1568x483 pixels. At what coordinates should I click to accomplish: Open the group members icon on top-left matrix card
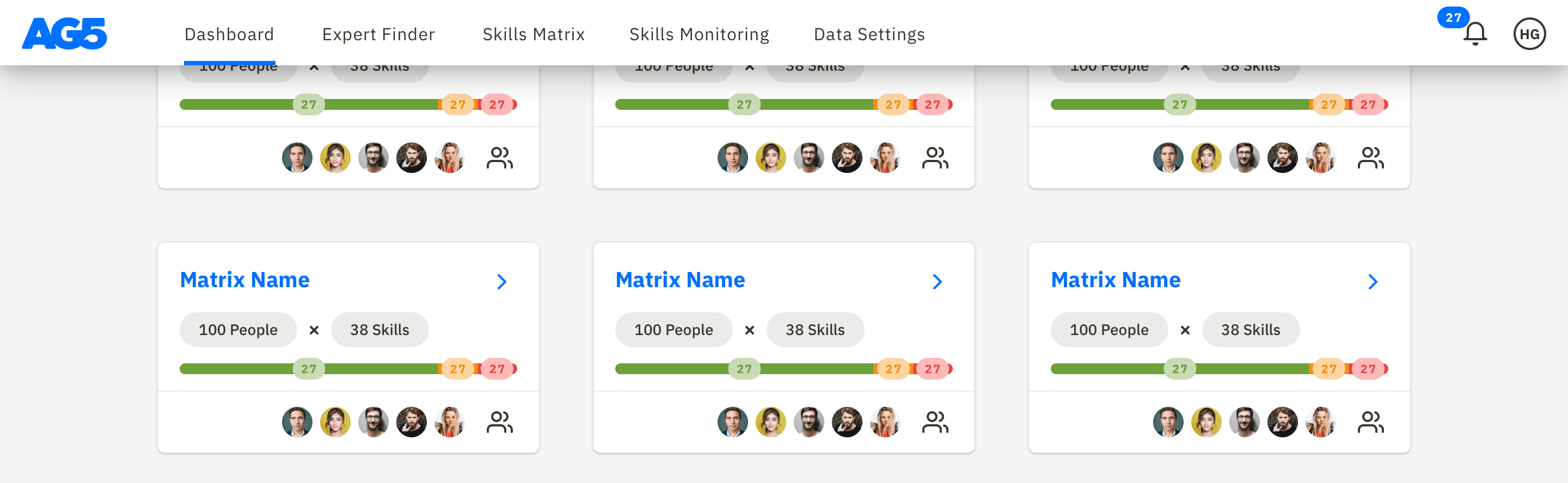pyautogui.click(x=500, y=157)
